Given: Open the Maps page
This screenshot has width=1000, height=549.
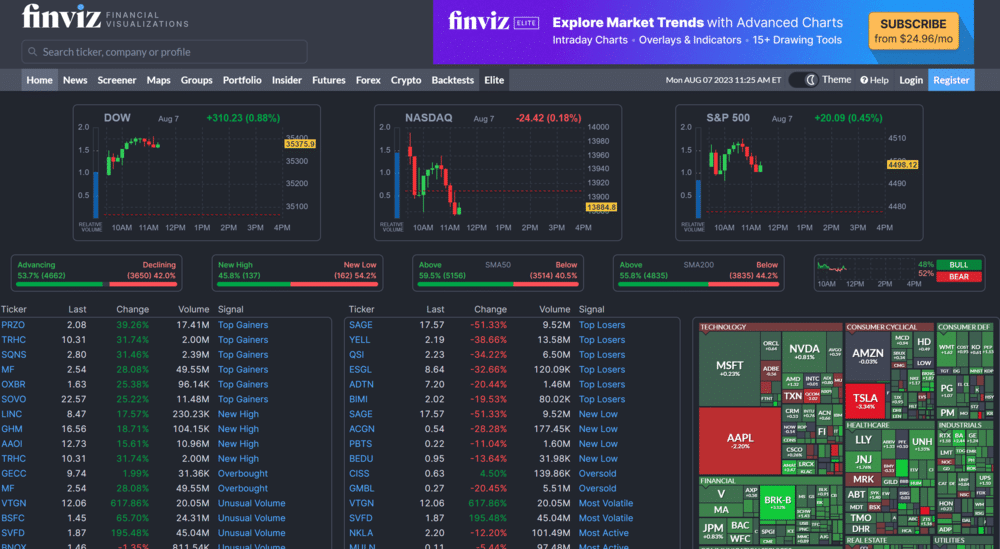Looking at the screenshot, I should click(x=158, y=80).
